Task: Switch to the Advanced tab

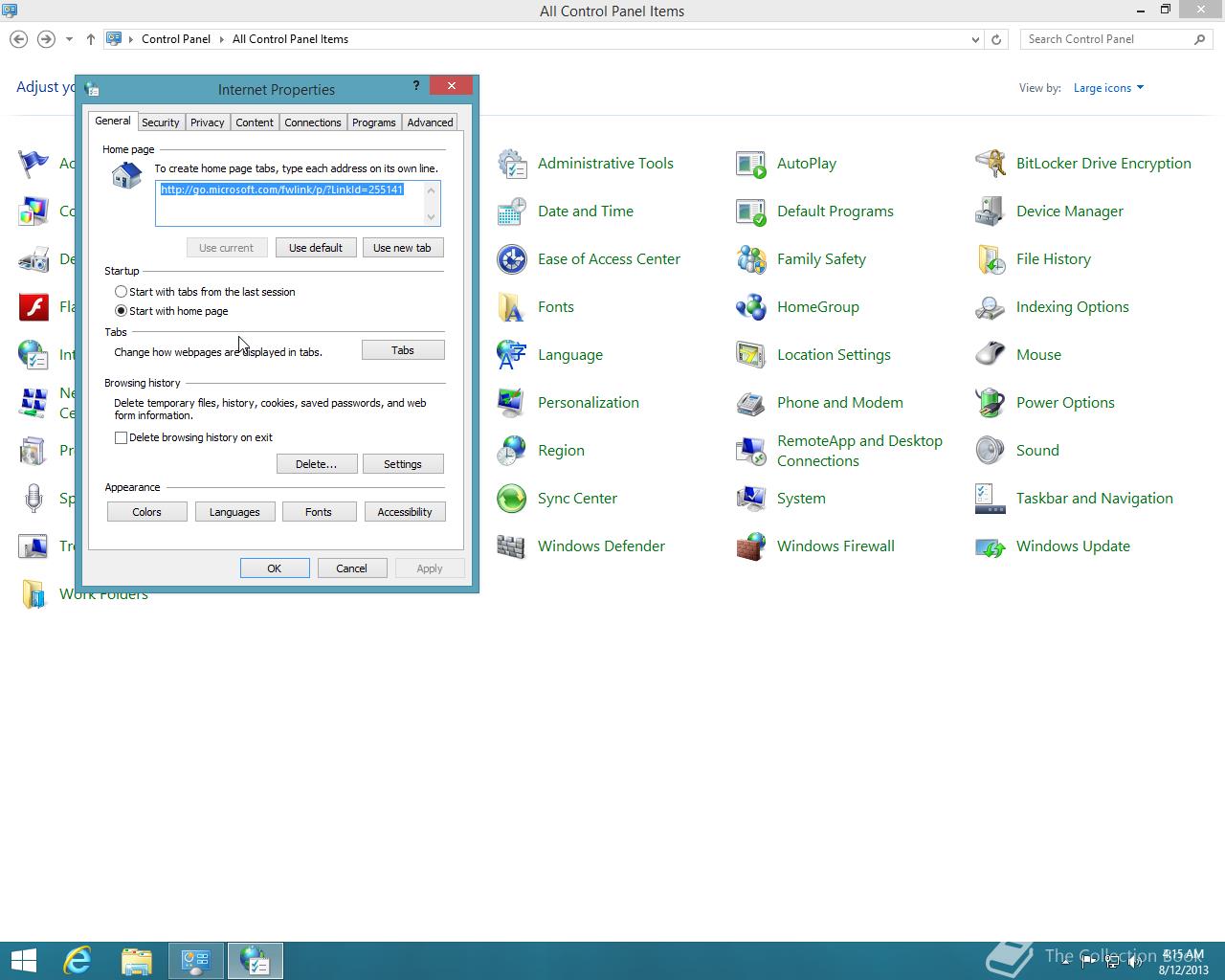Action: pyautogui.click(x=430, y=122)
